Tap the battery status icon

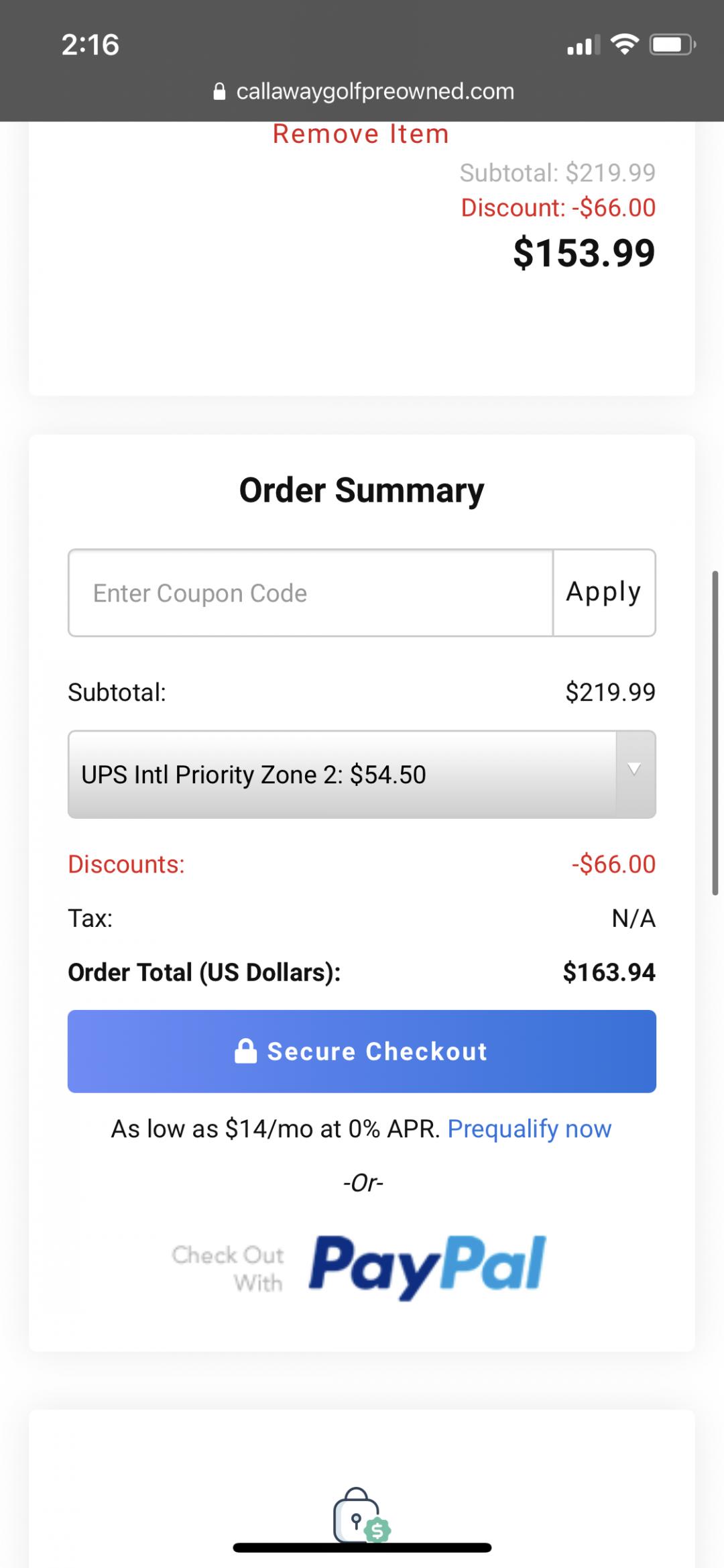click(x=672, y=45)
